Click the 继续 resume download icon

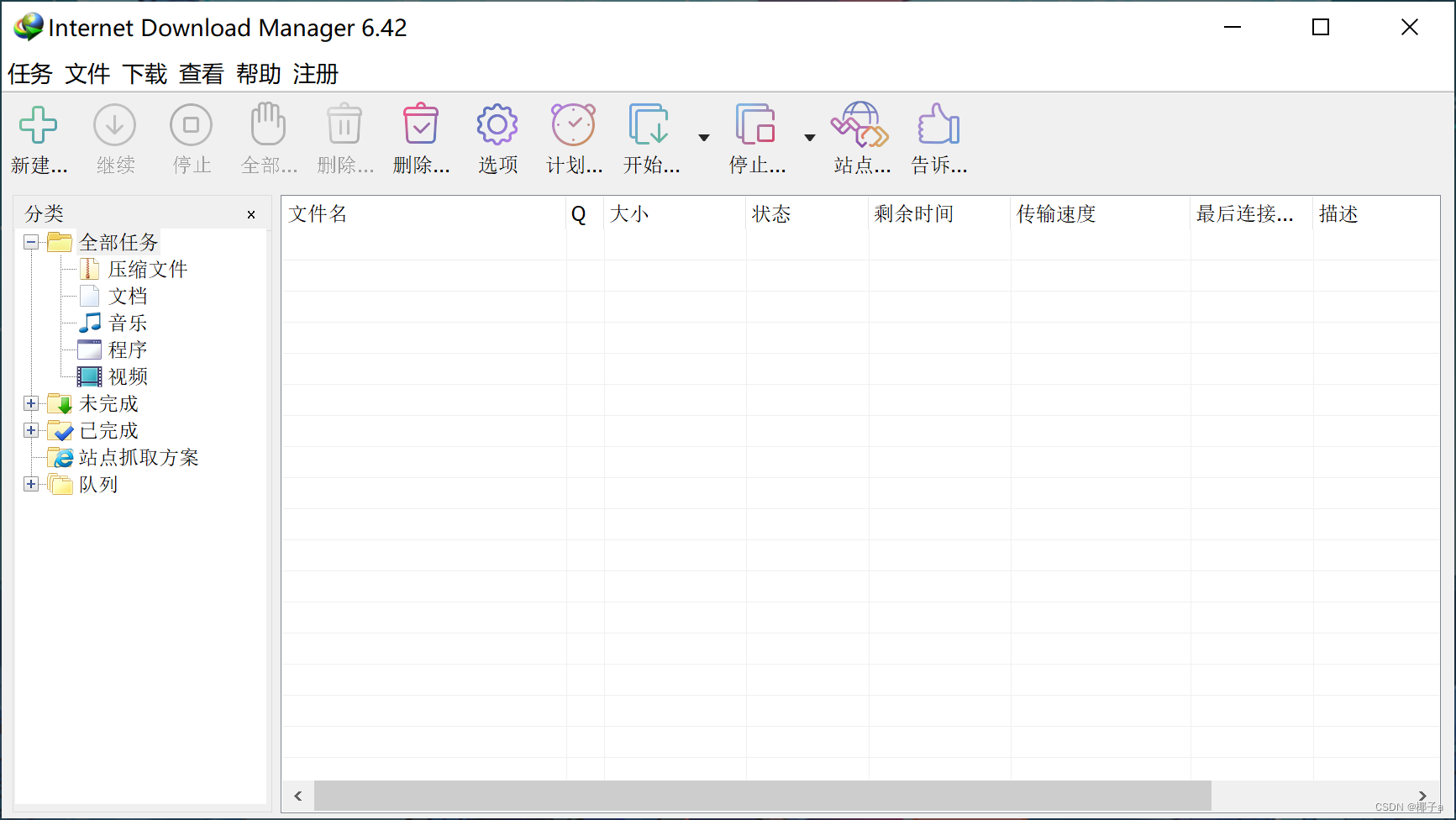(x=115, y=125)
